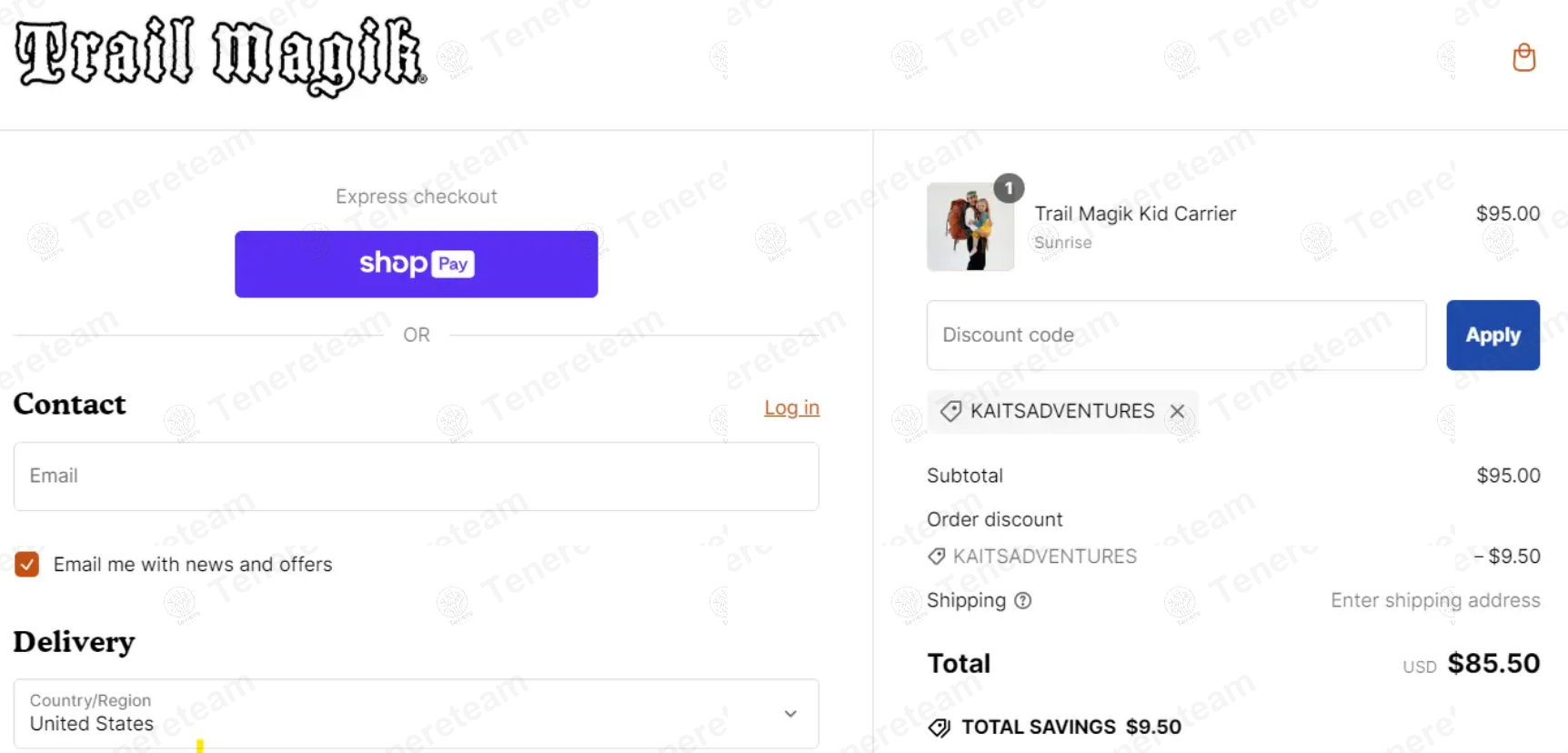Uncheck Email me with news and offers
The width and height of the screenshot is (1568, 753).
(27, 565)
